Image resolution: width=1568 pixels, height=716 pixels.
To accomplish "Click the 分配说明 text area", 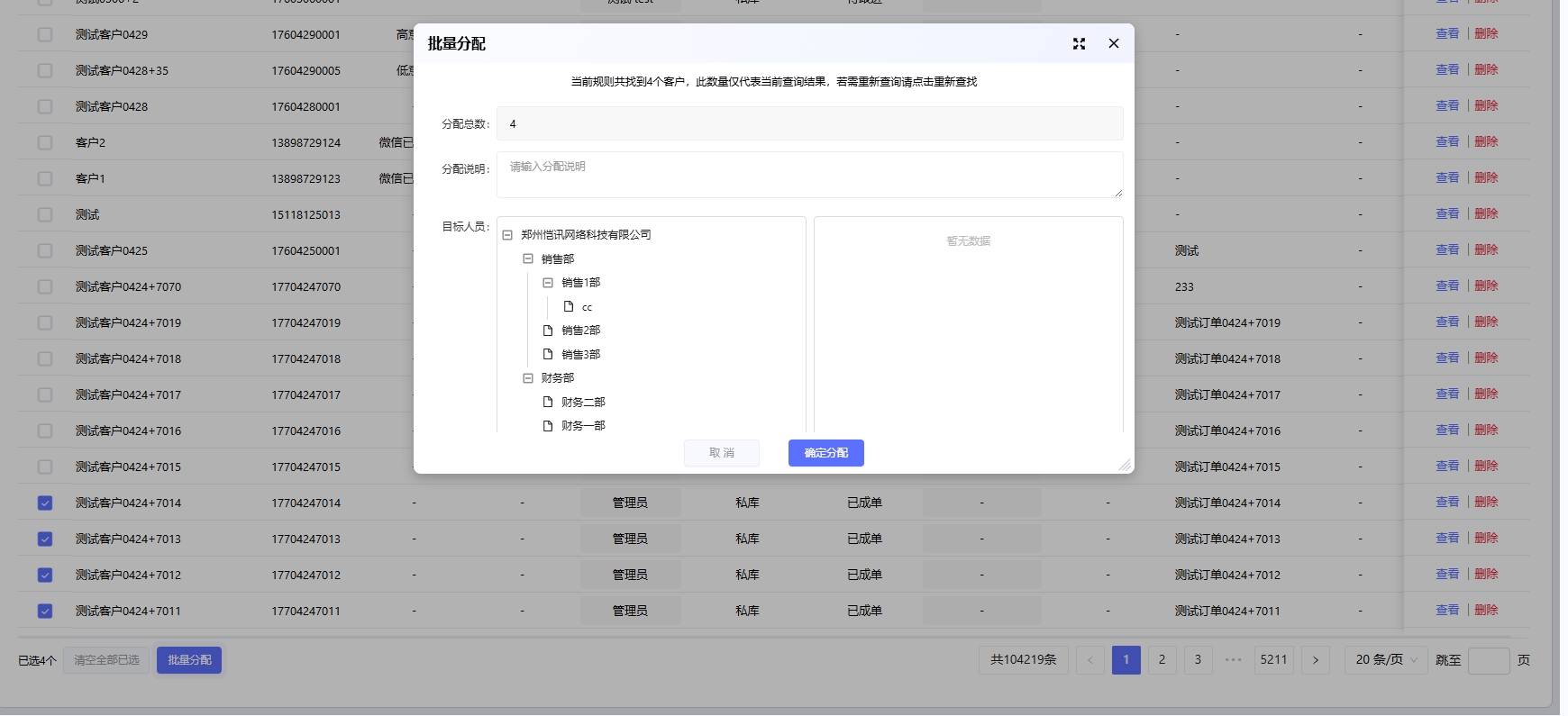I will (809, 175).
